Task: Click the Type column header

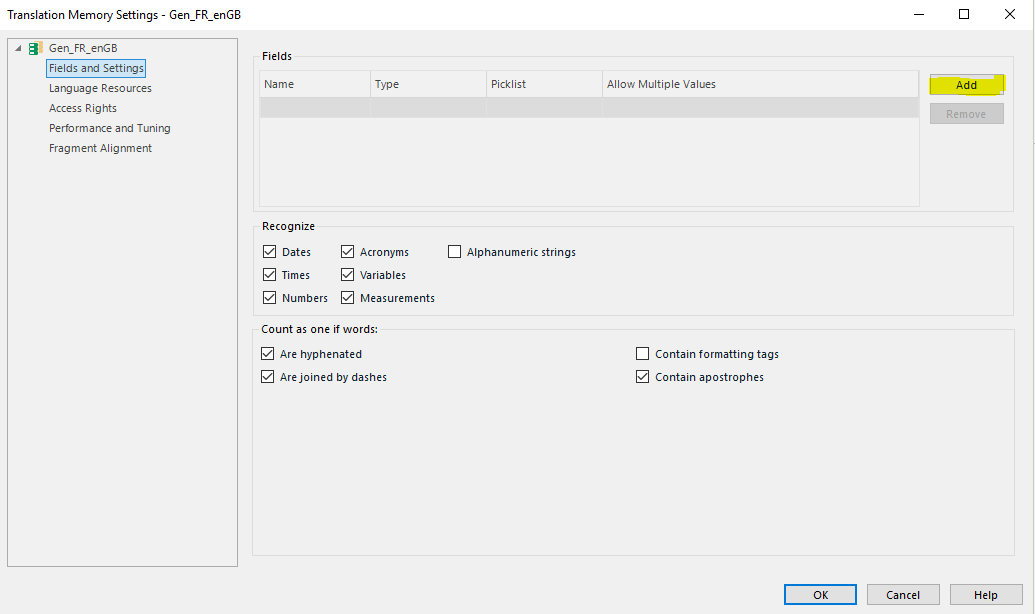Action: pyautogui.click(x=428, y=84)
